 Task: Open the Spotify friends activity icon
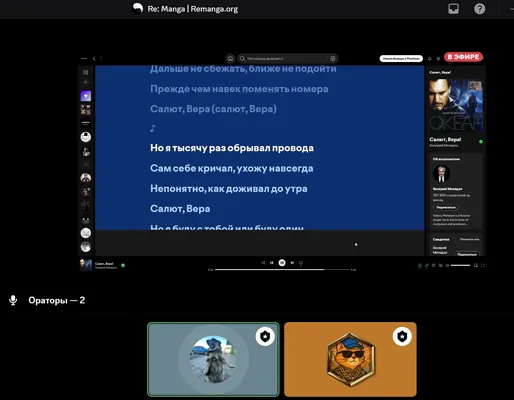(x=438, y=59)
